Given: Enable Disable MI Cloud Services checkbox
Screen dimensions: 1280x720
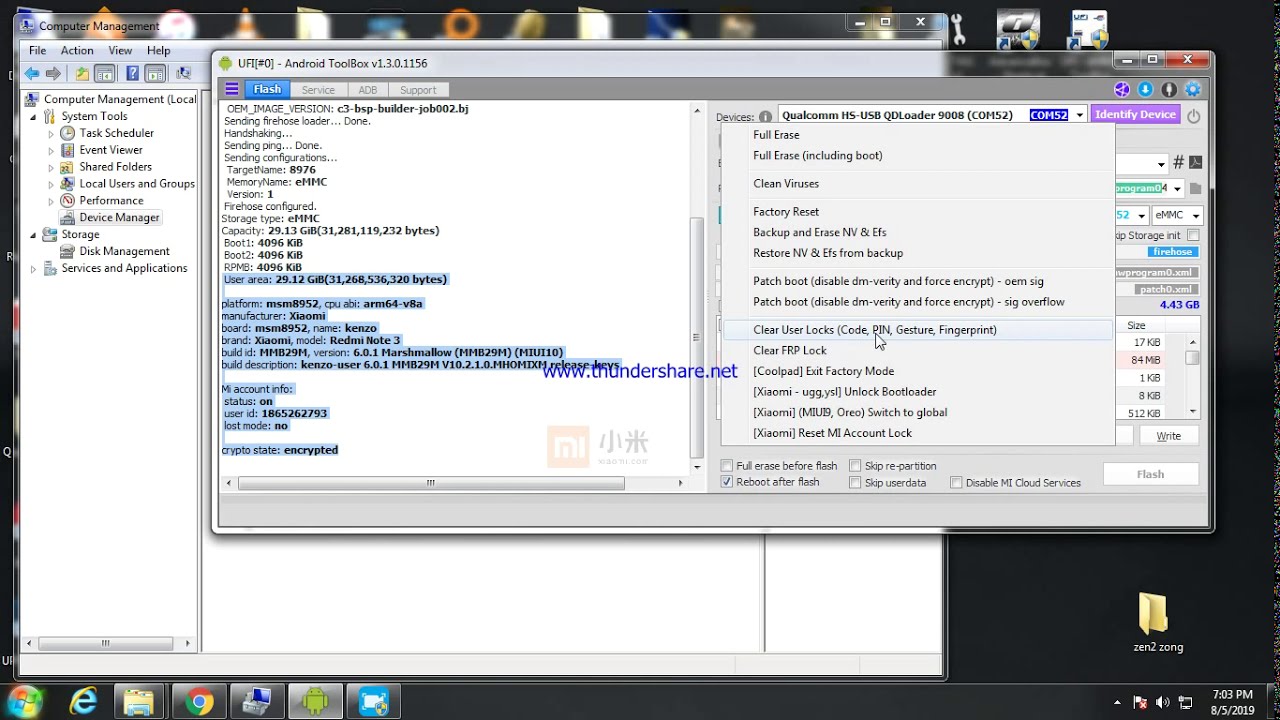Looking at the screenshot, I should (x=956, y=482).
